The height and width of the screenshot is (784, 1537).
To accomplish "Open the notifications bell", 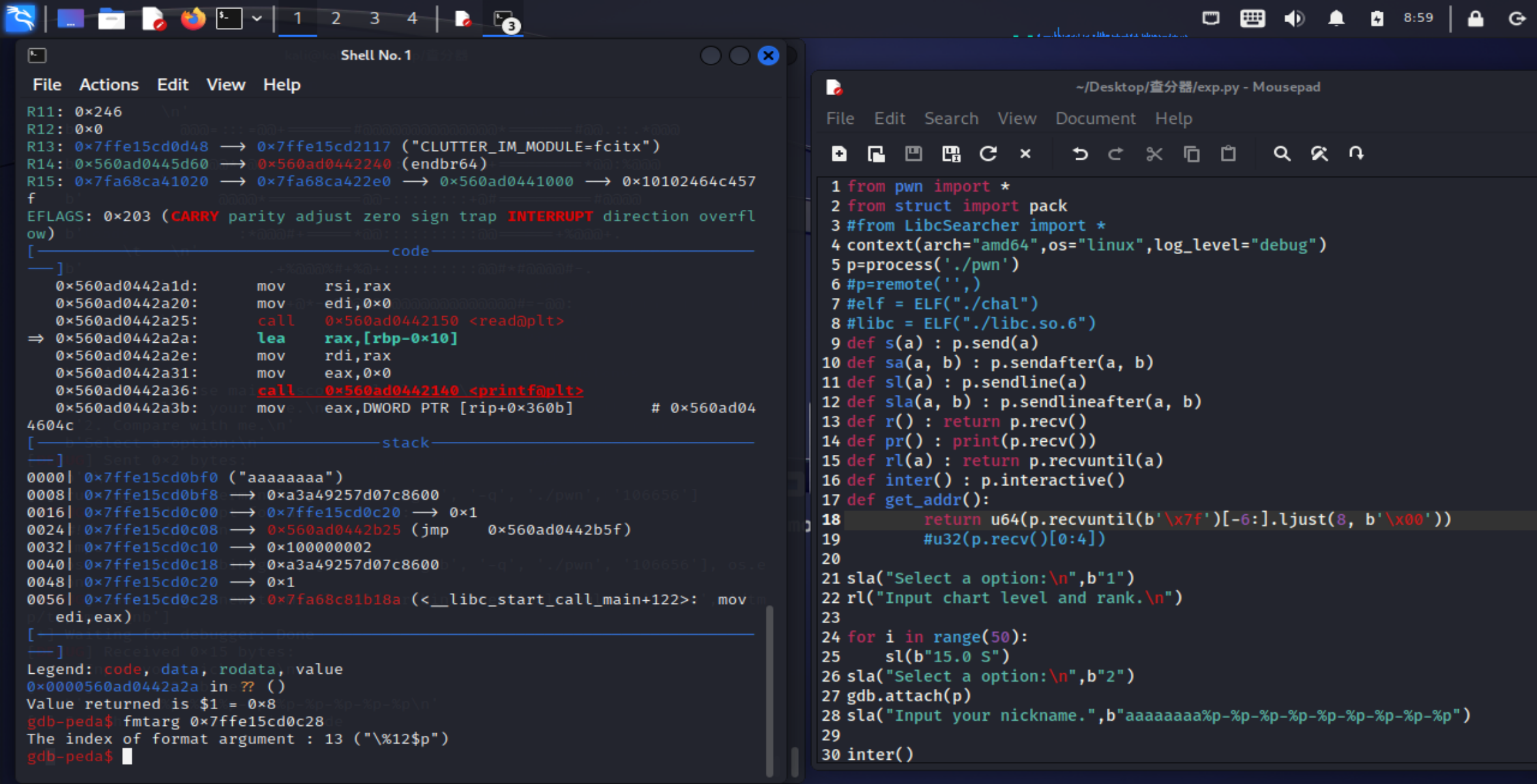I will (x=1336, y=18).
